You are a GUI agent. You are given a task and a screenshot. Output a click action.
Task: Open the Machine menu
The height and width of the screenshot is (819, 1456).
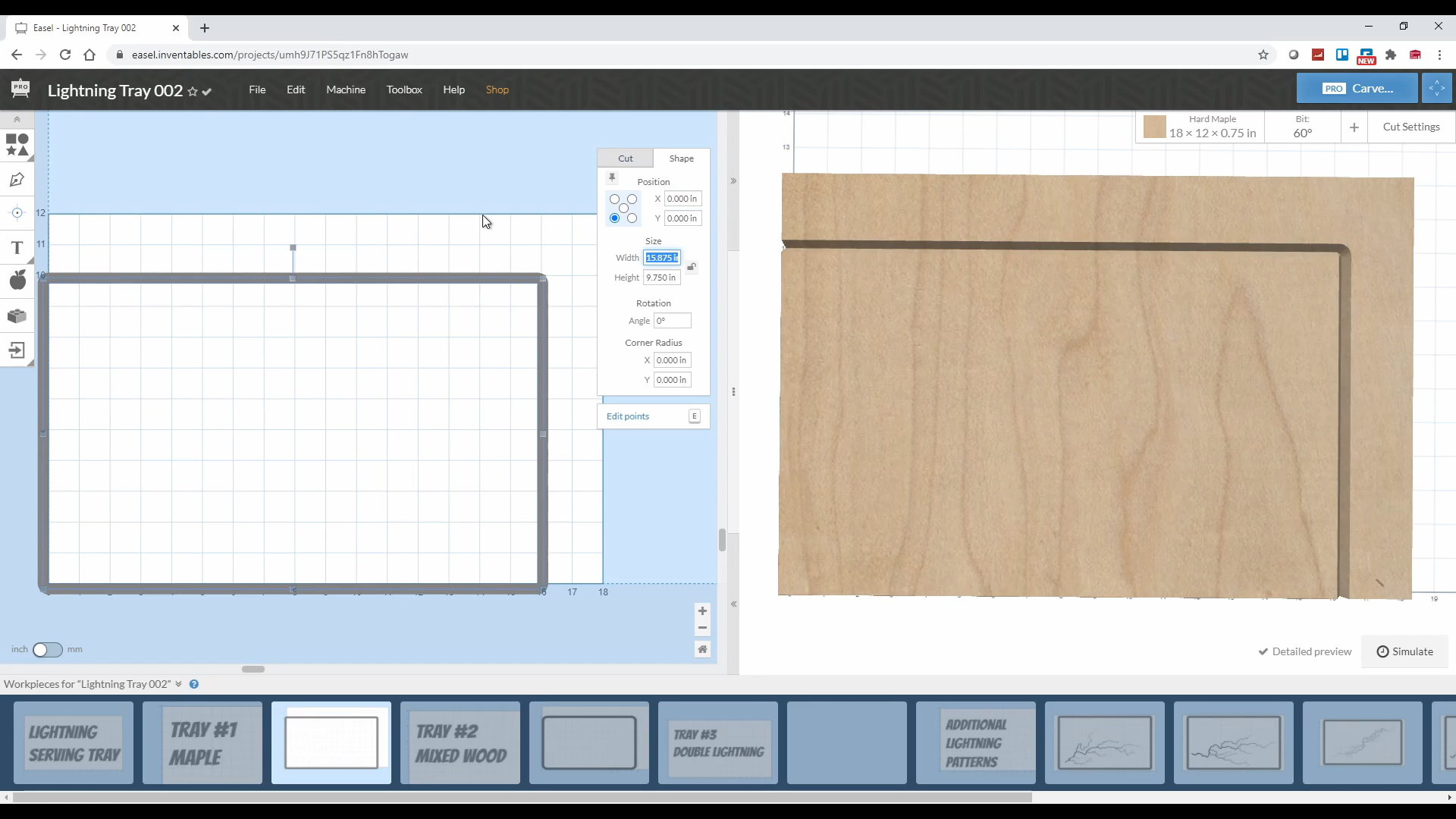coord(346,89)
